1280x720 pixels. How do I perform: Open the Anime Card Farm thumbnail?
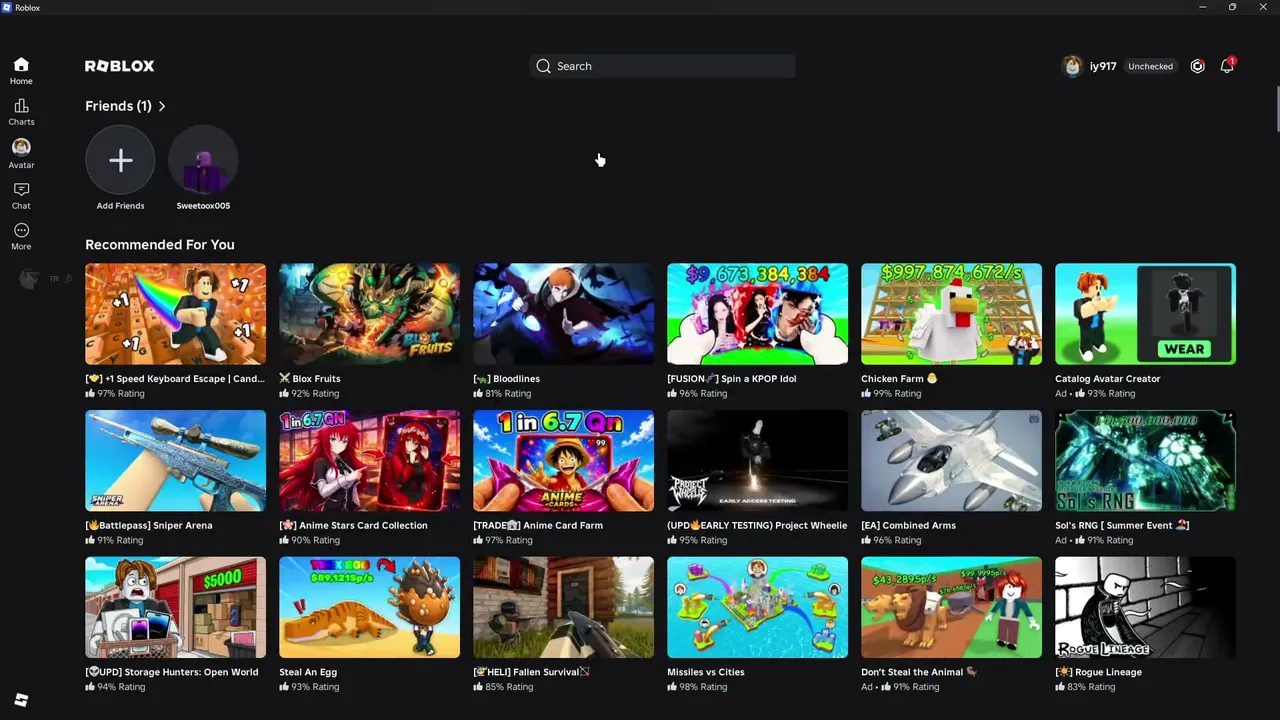click(563, 461)
